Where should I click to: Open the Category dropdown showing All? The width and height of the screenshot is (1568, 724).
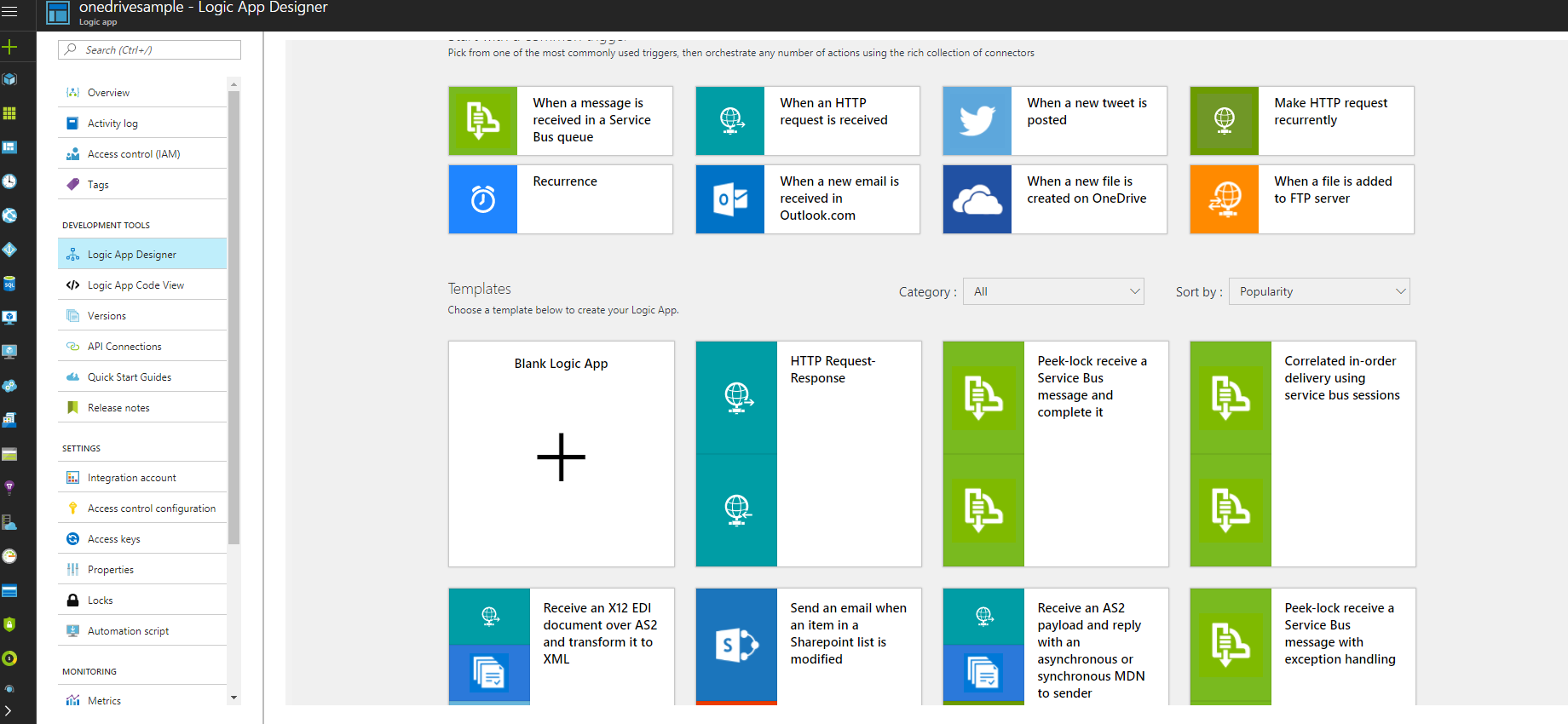(1053, 291)
